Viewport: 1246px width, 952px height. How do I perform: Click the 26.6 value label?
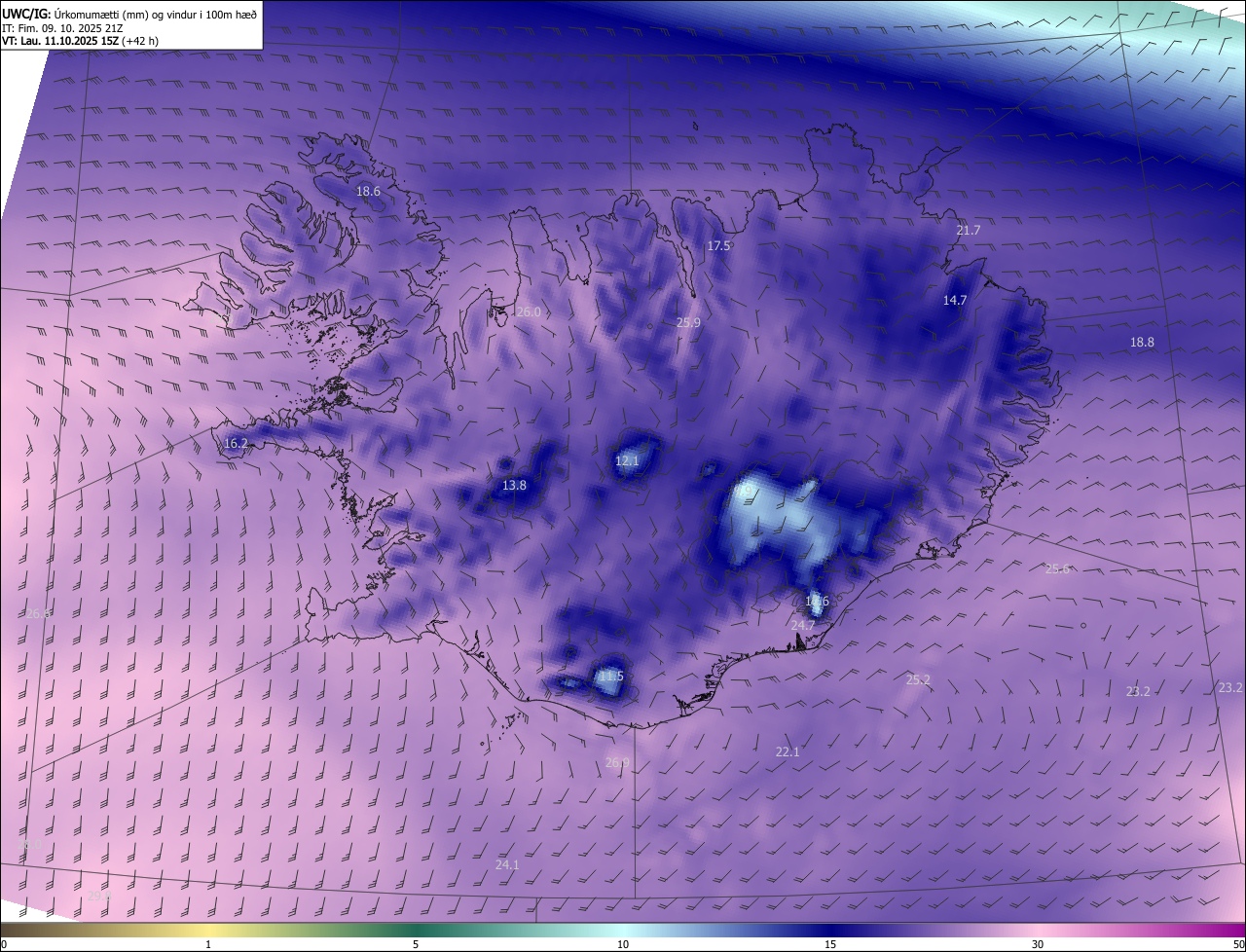pyautogui.click(x=38, y=614)
